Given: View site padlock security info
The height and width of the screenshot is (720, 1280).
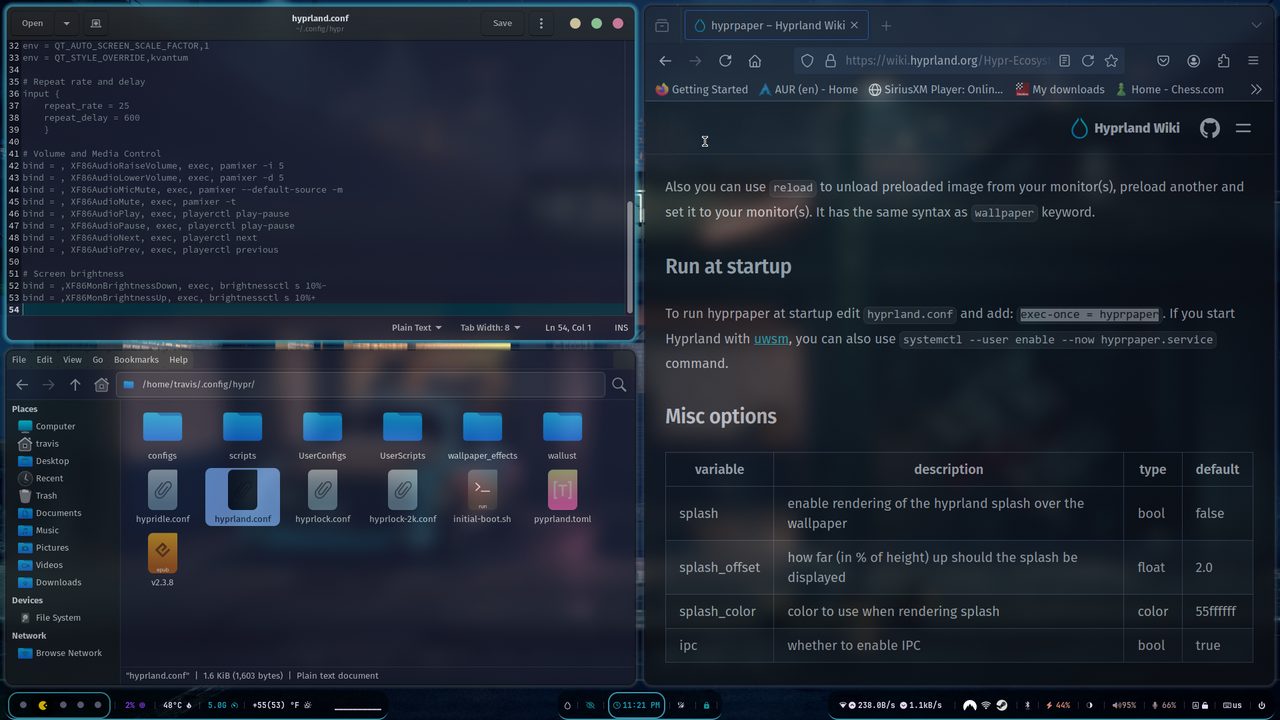Looking at the screenshot, I should pyautogui.click(x=830, y=61).
